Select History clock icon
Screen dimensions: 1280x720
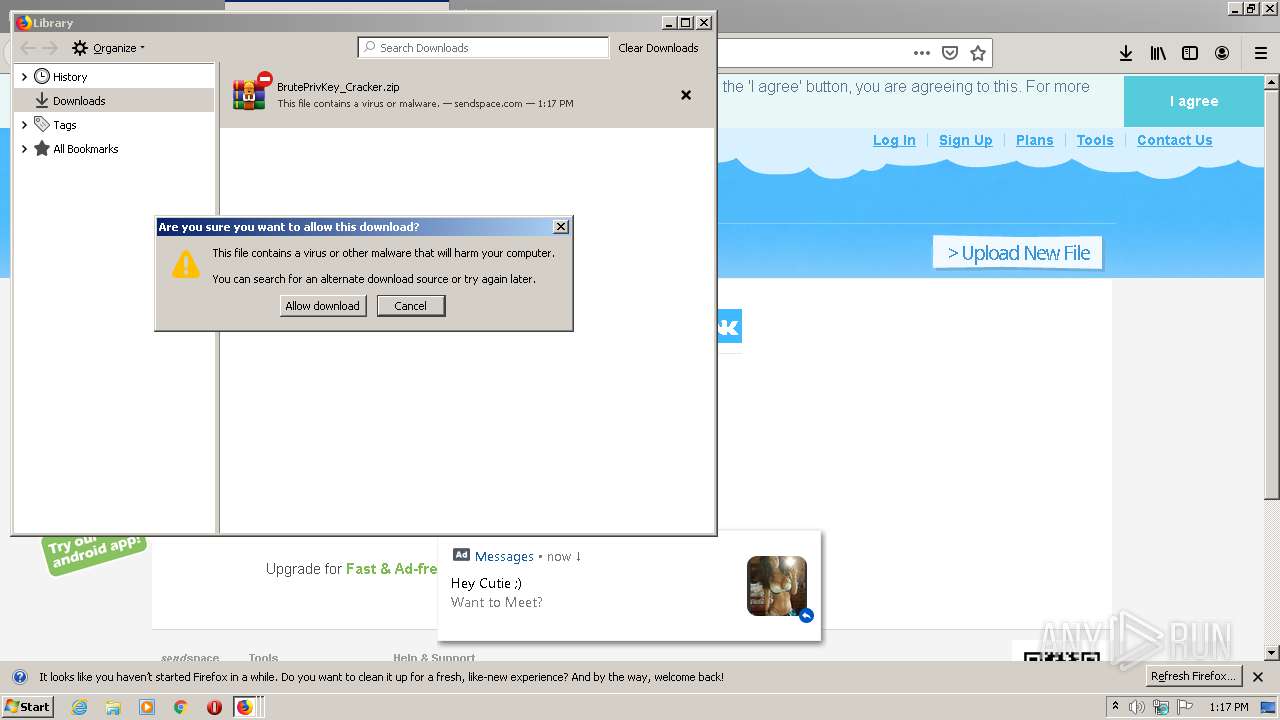42,77
